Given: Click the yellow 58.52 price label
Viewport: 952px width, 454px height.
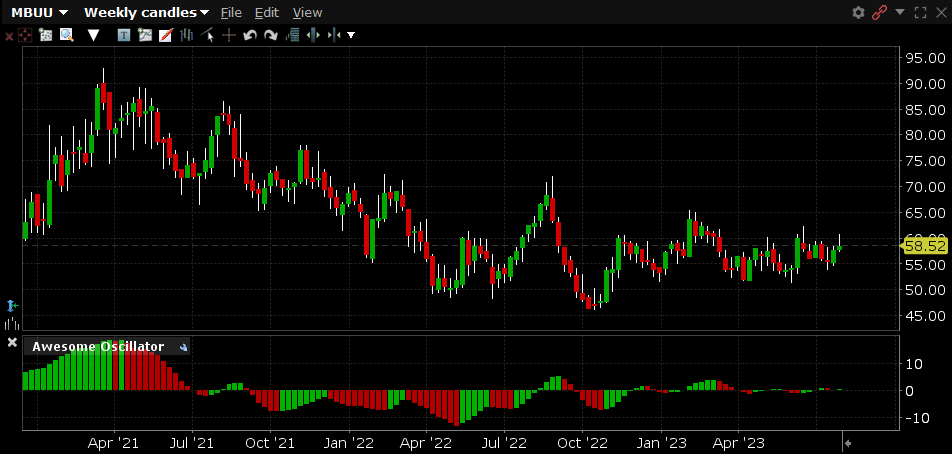Looking at the screenshot, I should point(924,245).
